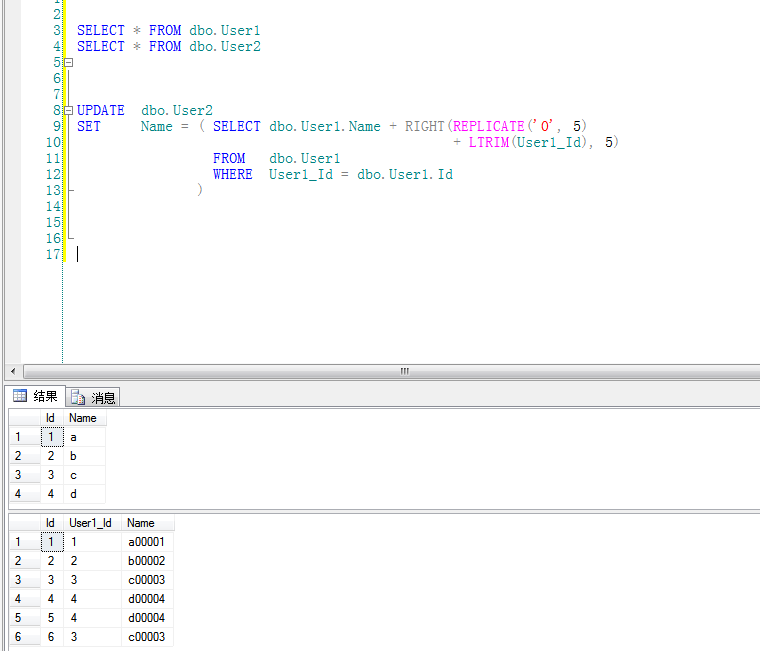Select the Id column header in the second grid
The height and width of the screenshot is (651, 760).
pyautogui.click(x=51, y=523)
